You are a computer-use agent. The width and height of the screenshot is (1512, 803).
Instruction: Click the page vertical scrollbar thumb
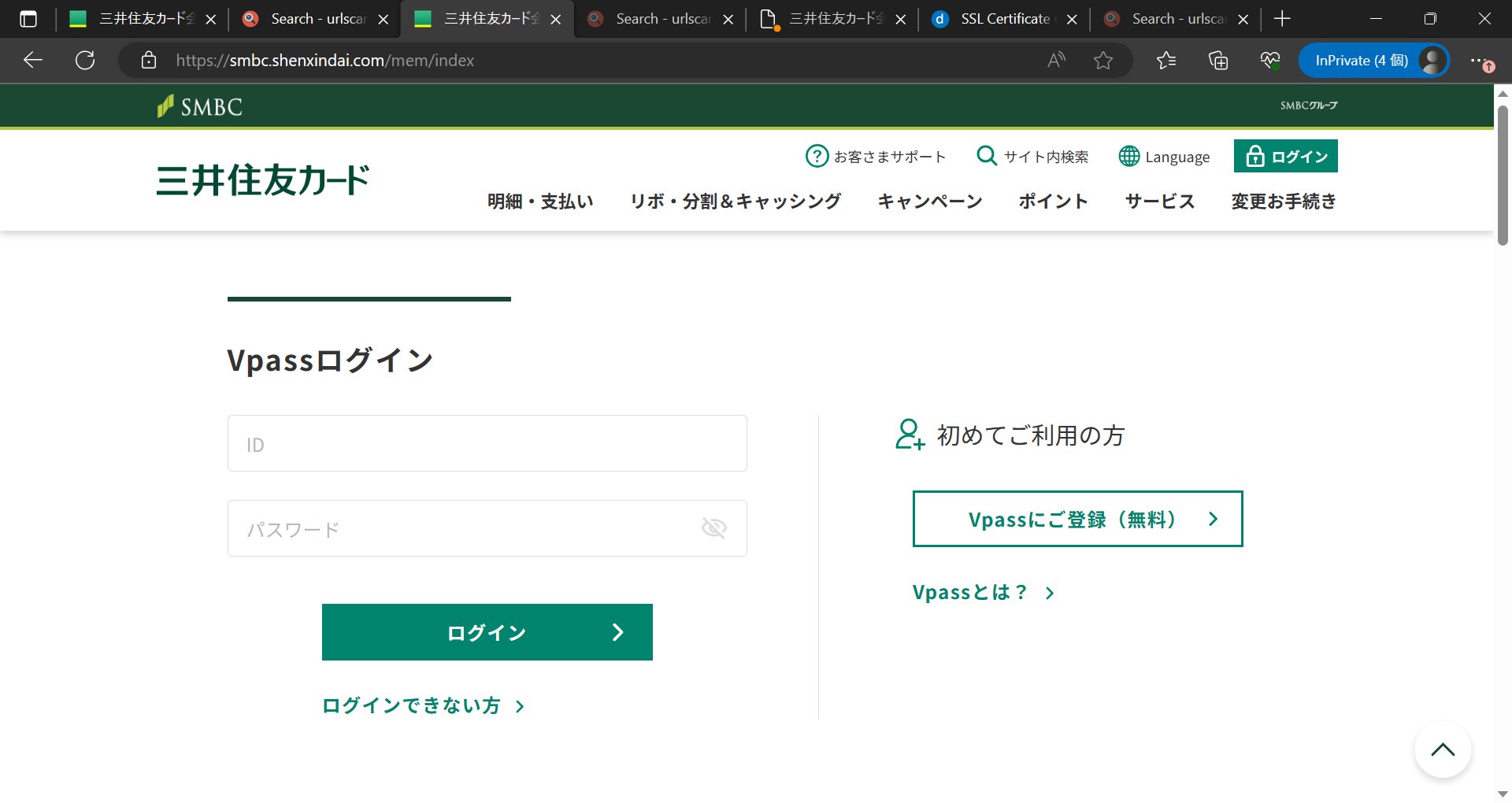(x=1503, y=175)
